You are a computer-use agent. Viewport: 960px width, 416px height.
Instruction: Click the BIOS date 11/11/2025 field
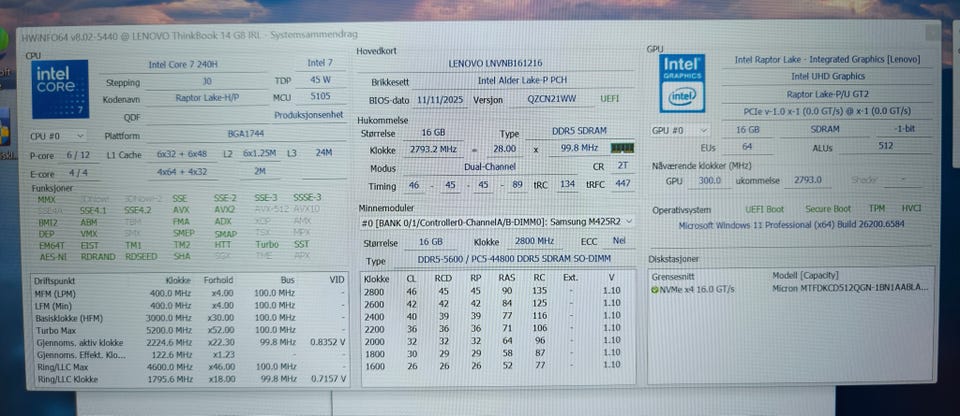pos(440,100)
